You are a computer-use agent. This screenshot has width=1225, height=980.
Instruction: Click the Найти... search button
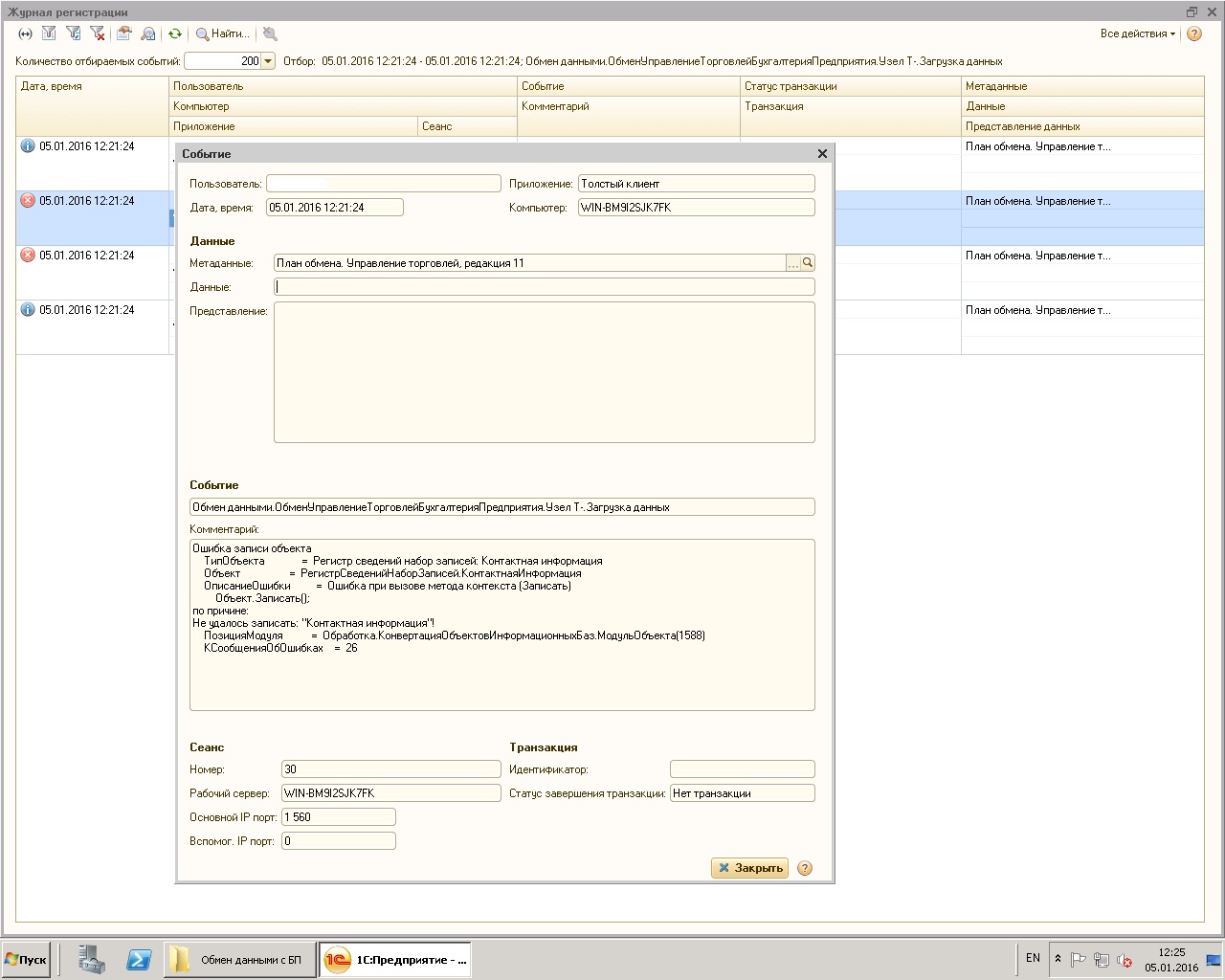coord(223,33)
